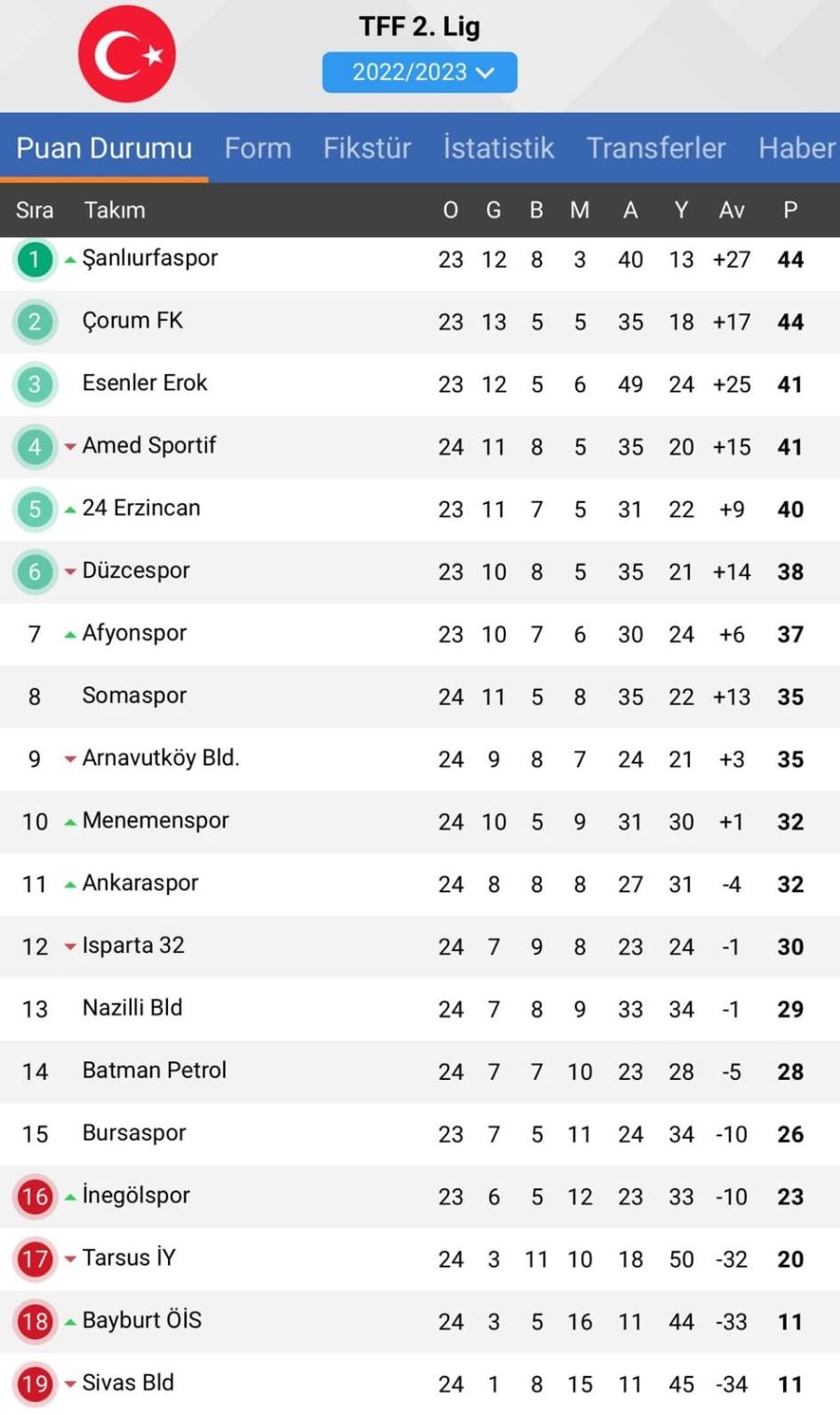Tap the Turkish flag logo

tap(127, 54)
